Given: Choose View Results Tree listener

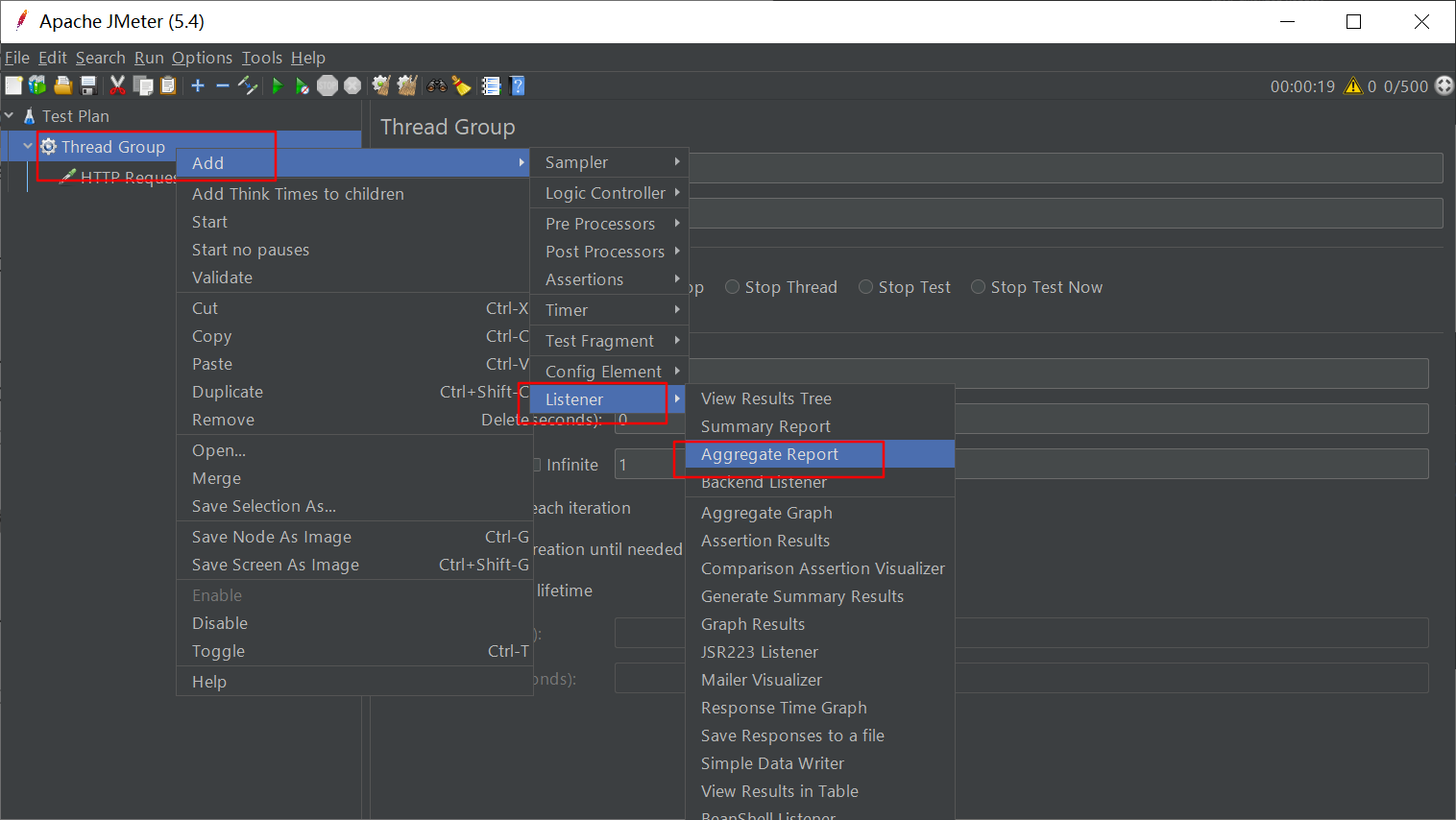Looking at the screenshot, I should [820, 398].
